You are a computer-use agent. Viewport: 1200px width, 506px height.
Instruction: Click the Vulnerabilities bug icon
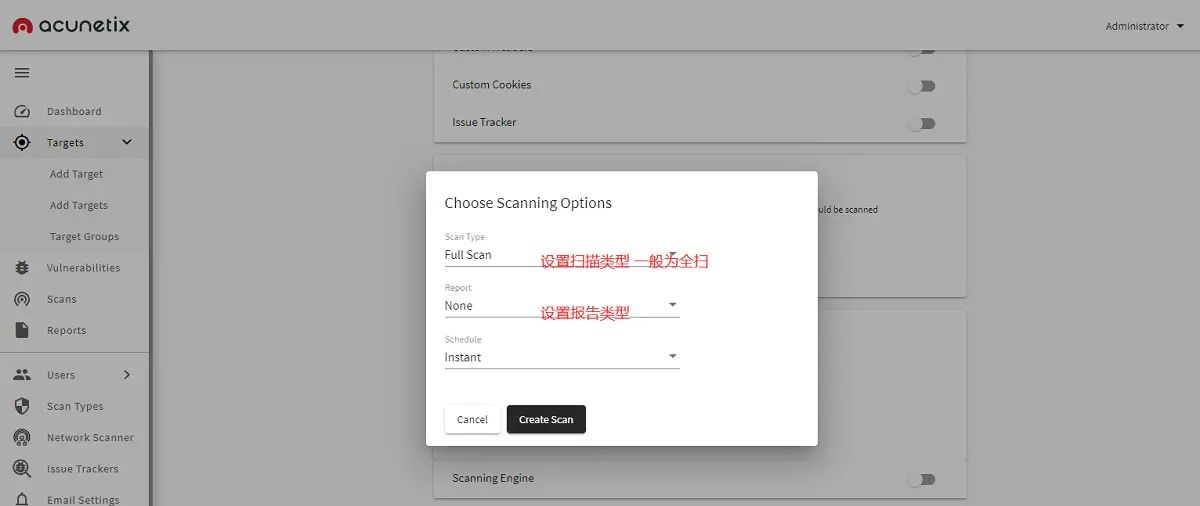point(22,268)
